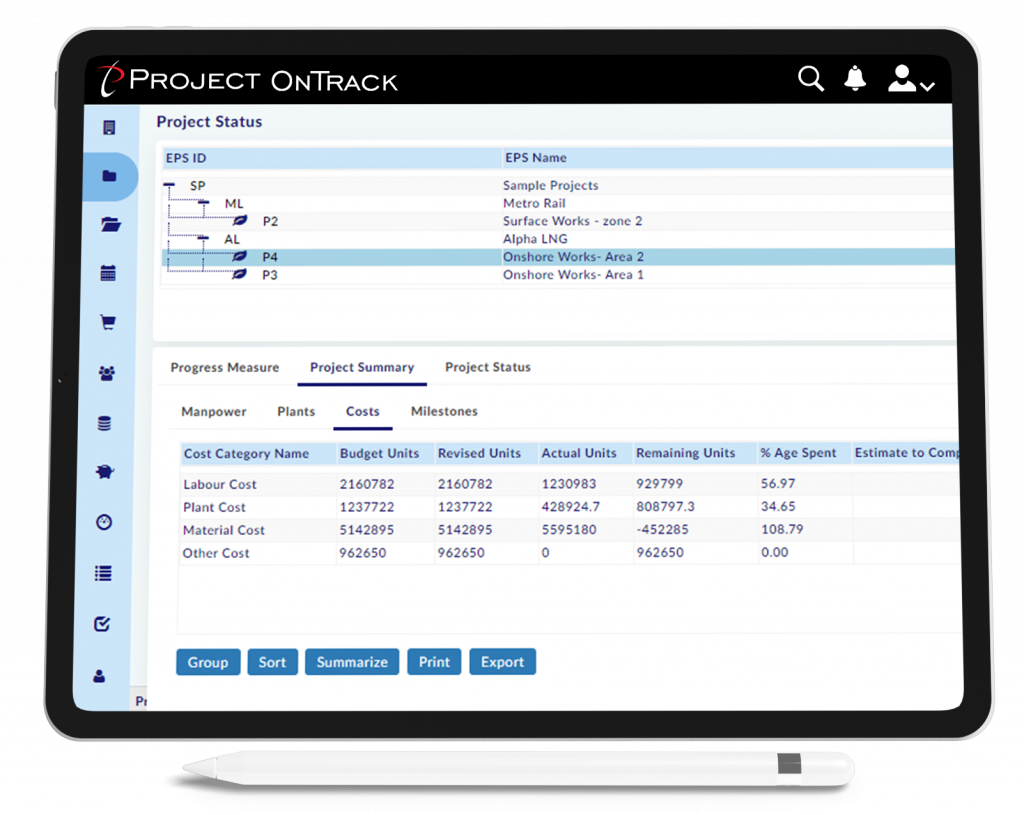Click the Project OnTrack logo

[x=248, y=80]
